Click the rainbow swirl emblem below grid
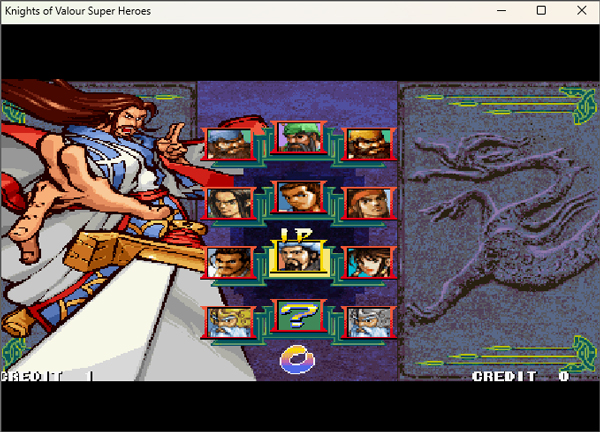Viewport: 600px width, 432px height. click(x=297, y=359)
